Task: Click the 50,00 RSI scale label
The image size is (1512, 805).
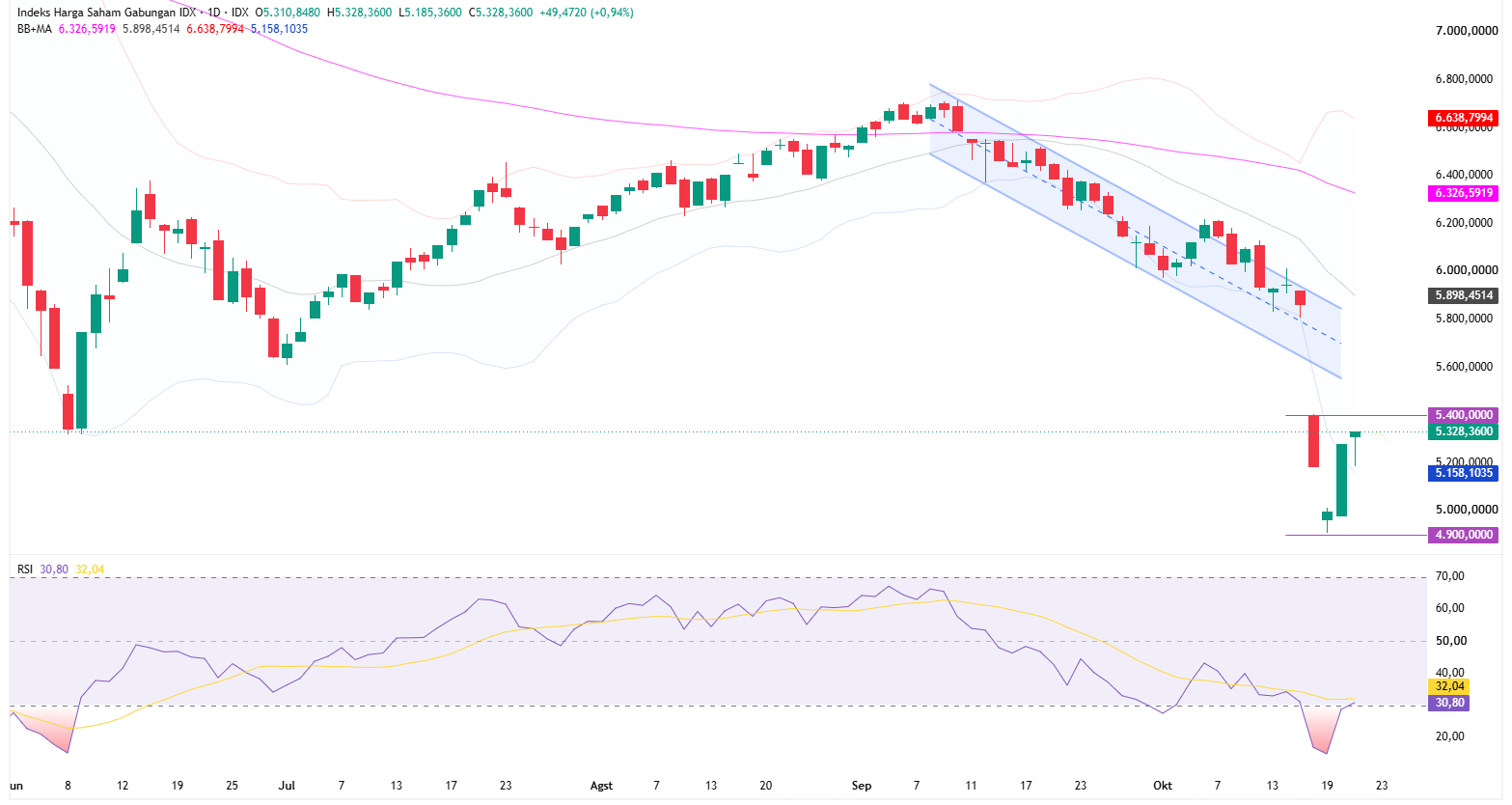Action: tap(1450, 641)
